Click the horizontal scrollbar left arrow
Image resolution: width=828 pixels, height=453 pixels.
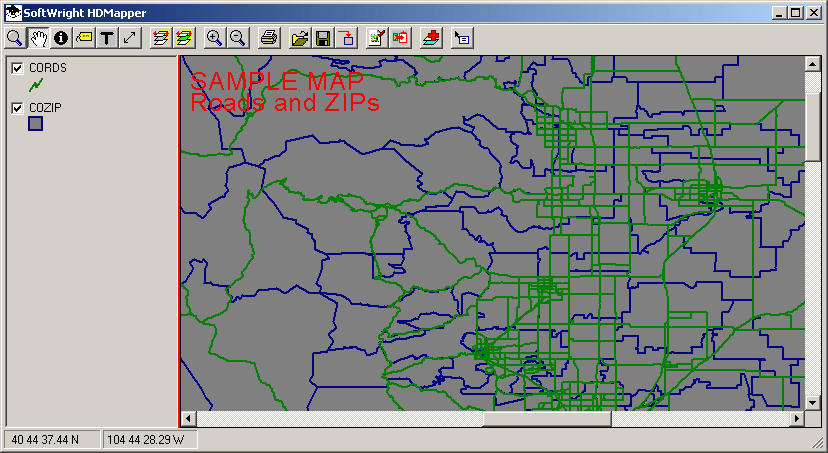coord(188,419)
